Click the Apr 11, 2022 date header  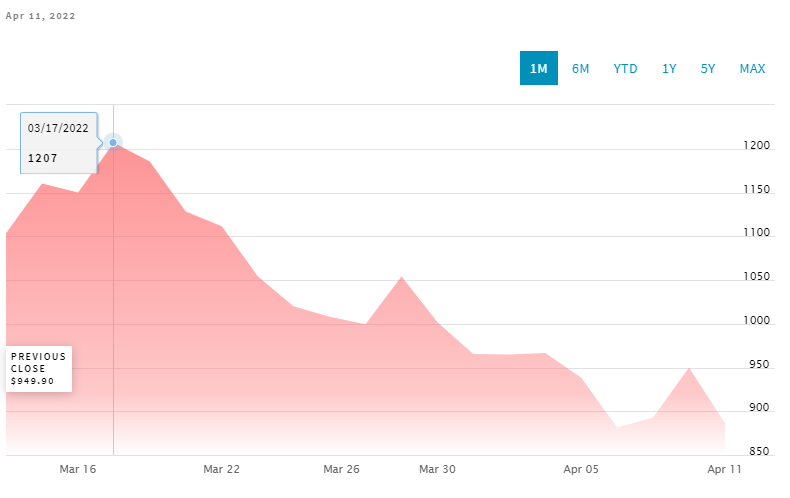pos(40,17)
